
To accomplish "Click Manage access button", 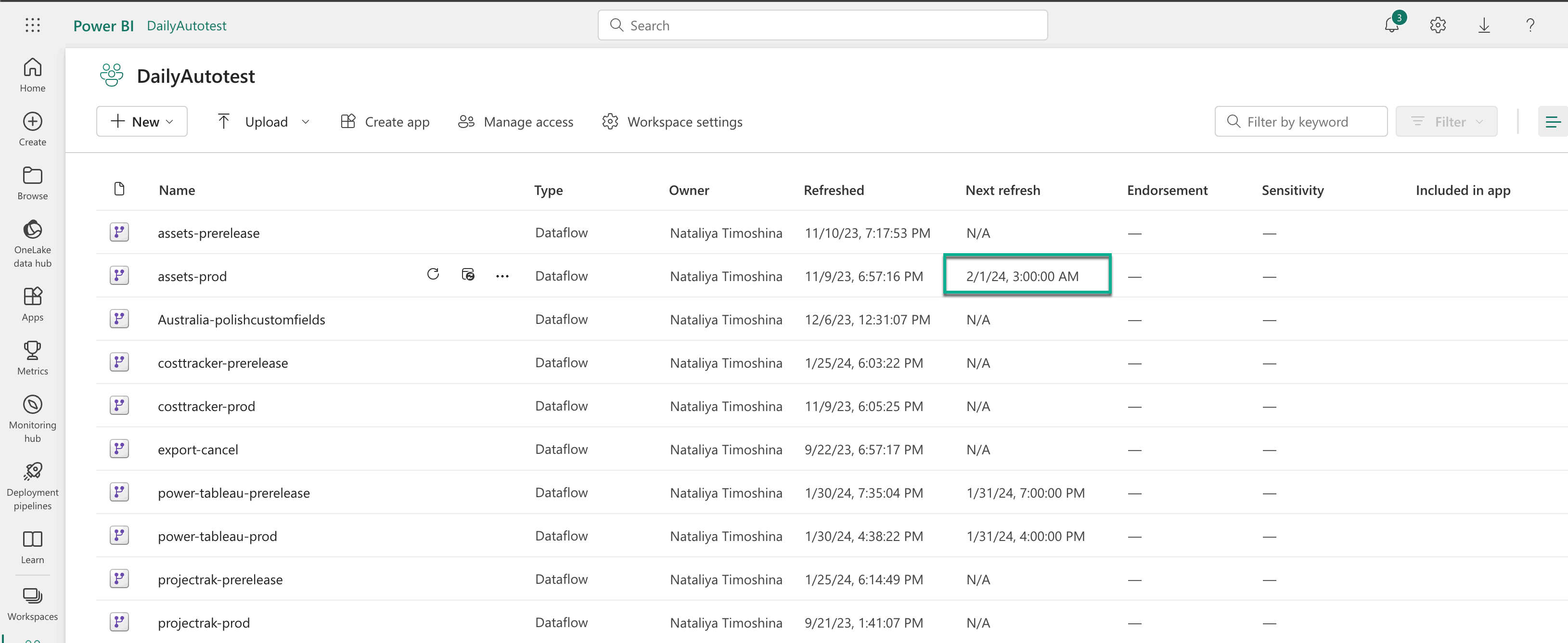I will click(515, 122).
